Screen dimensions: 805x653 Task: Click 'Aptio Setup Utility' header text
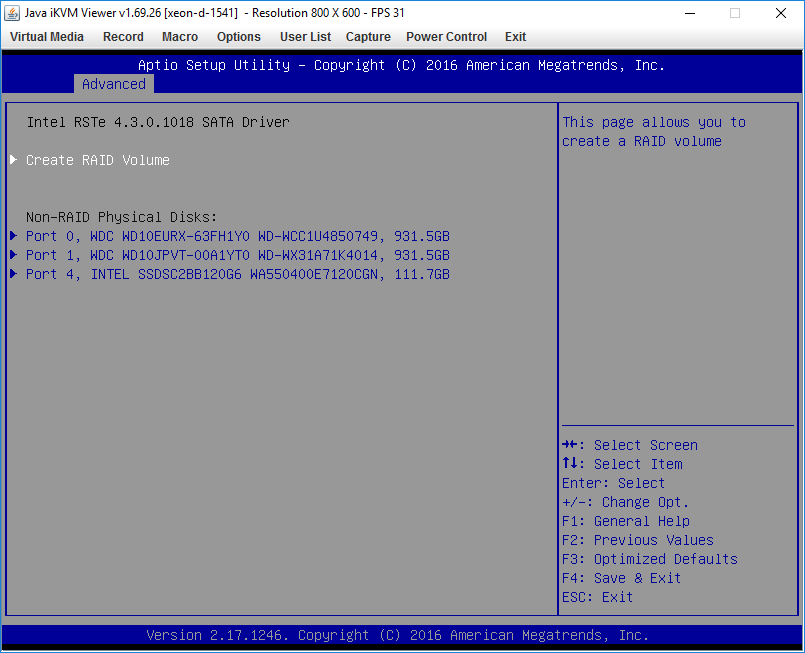click(214, 65)
